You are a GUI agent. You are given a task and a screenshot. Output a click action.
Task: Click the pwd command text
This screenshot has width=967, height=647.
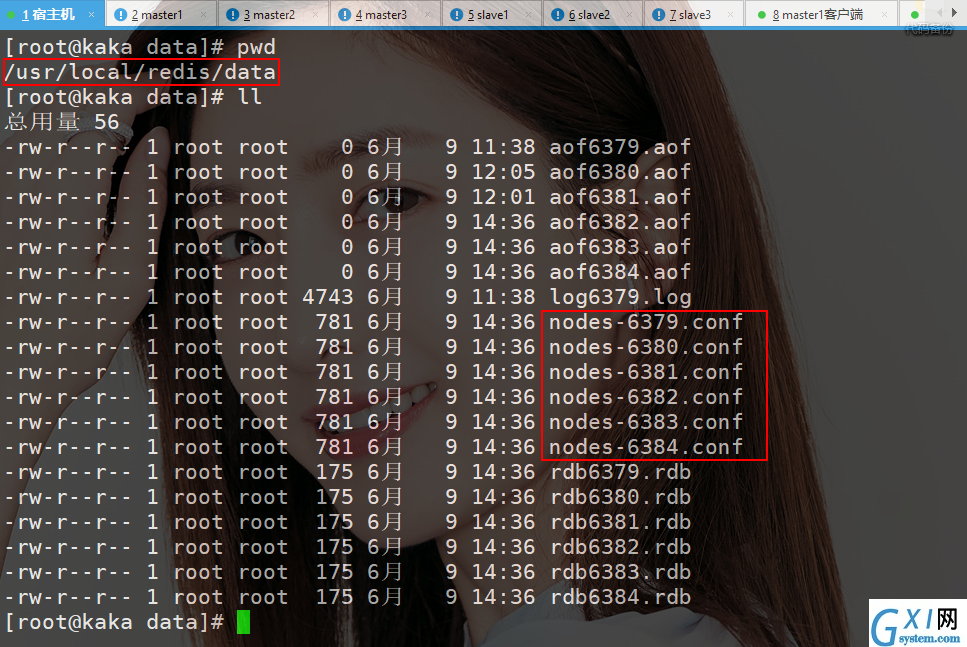(257, 48)
